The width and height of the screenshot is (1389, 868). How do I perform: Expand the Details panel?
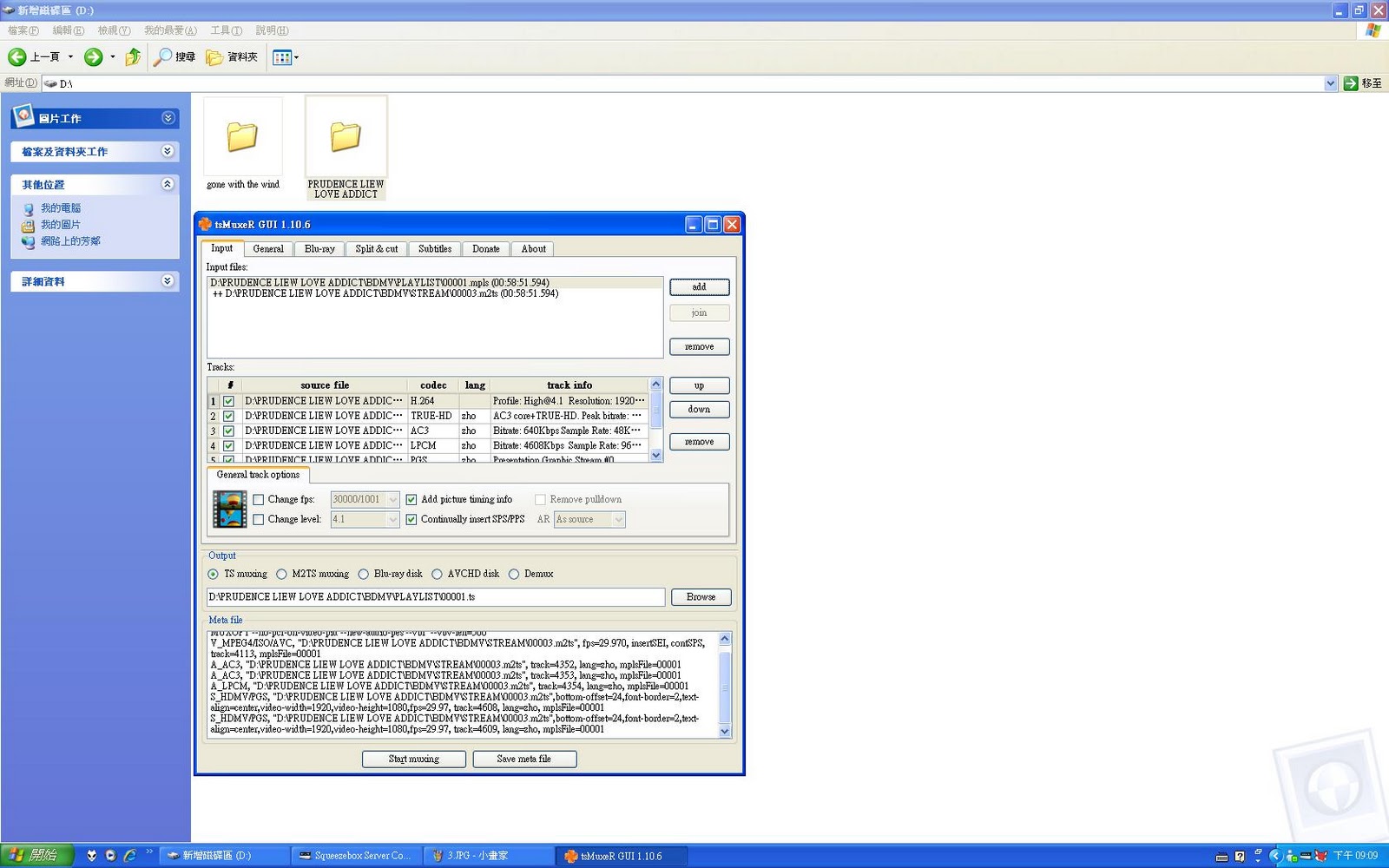[x=168, y=281]
